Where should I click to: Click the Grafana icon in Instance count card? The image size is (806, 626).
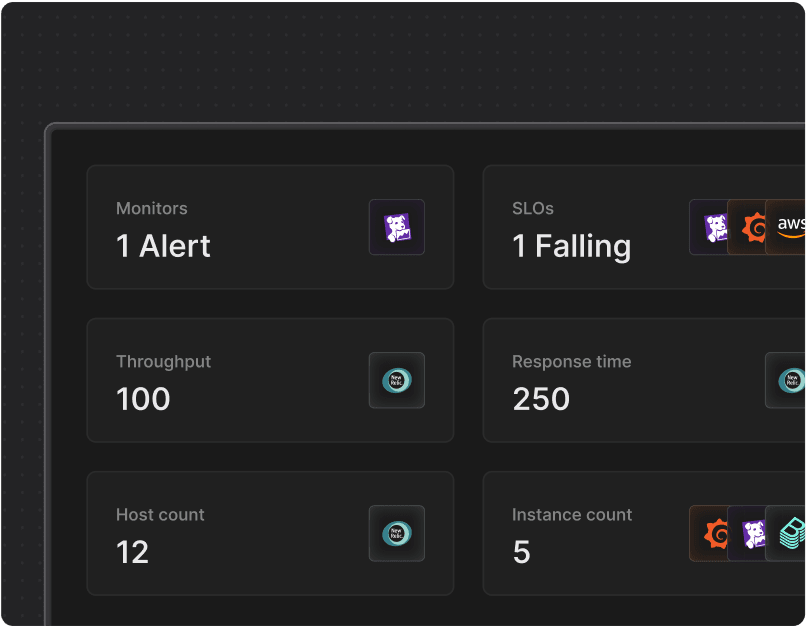pyautogui.click(x=709, y=533)
